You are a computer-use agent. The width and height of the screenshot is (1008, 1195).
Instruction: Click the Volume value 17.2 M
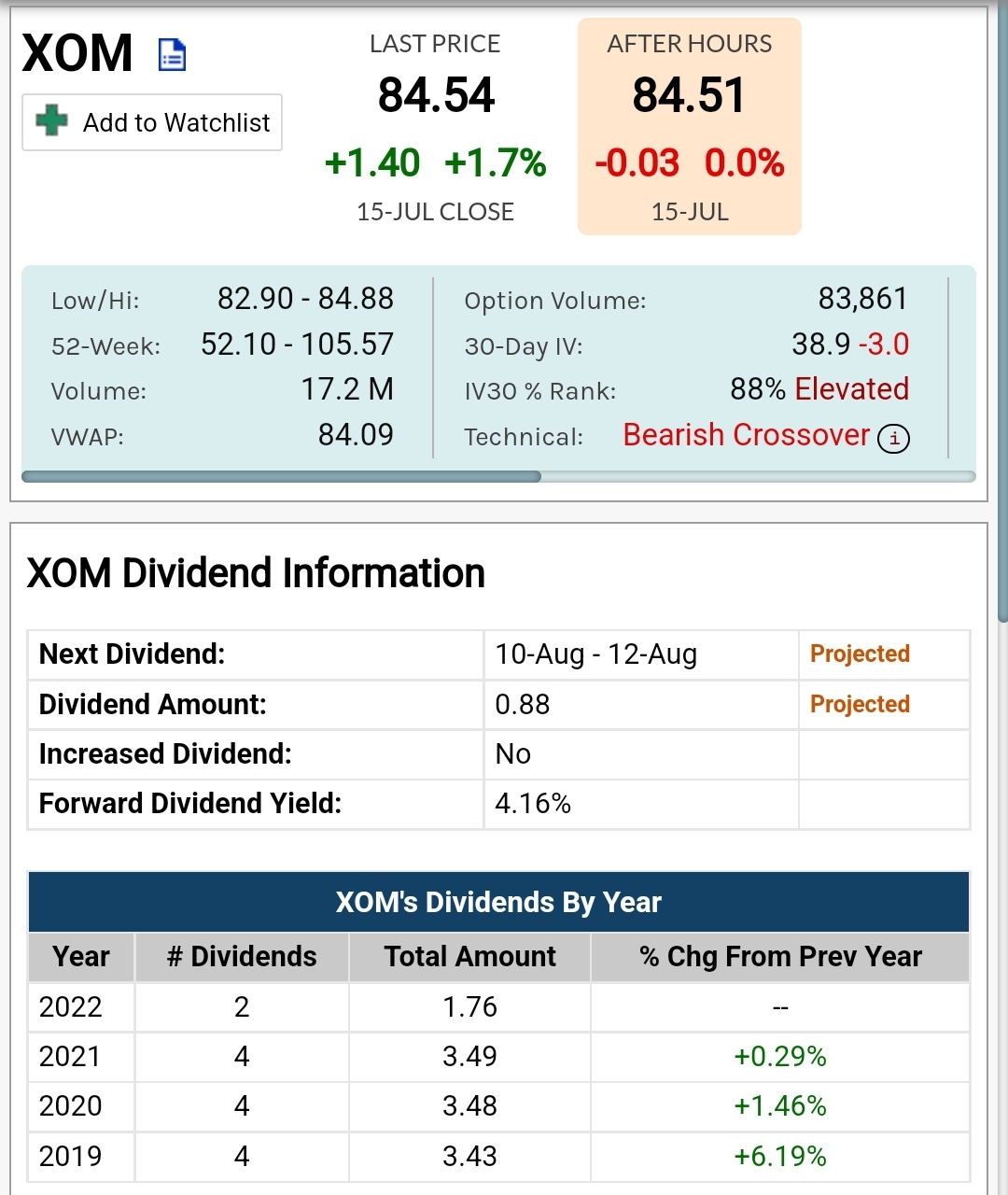tap(347, 389)
